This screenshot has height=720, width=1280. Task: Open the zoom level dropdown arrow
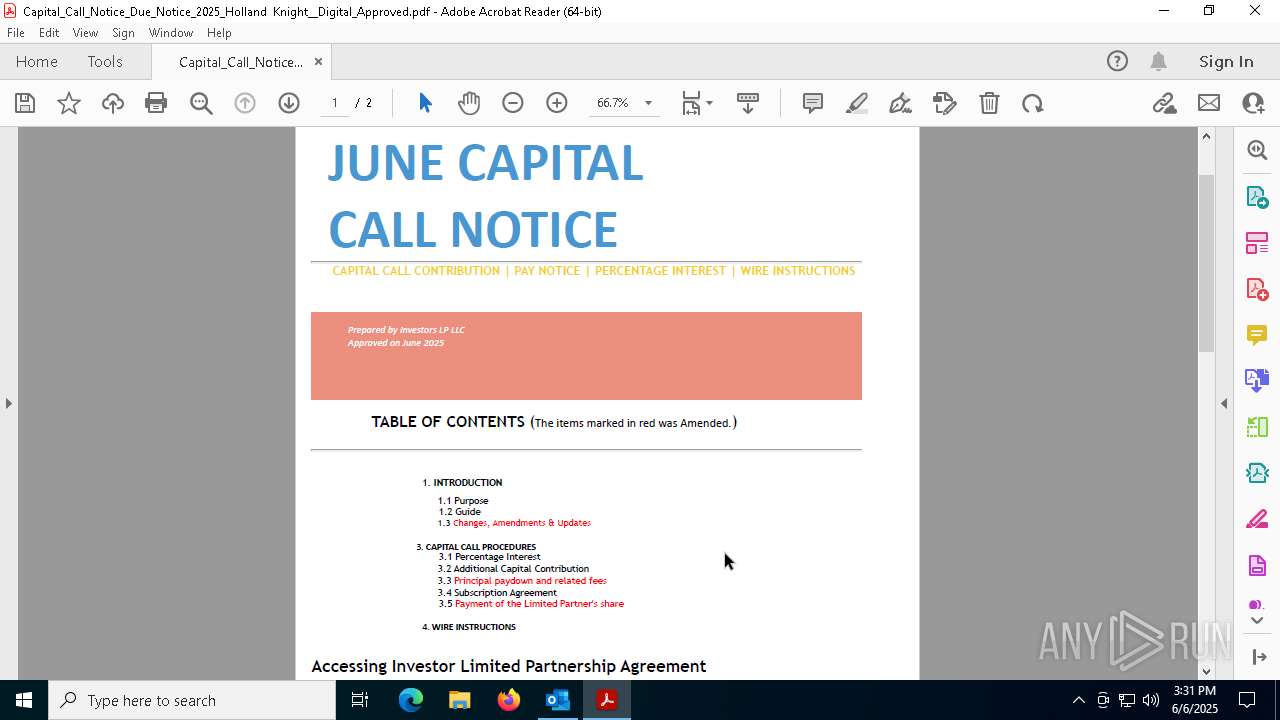pyautogui.click(x=648, y=103)
